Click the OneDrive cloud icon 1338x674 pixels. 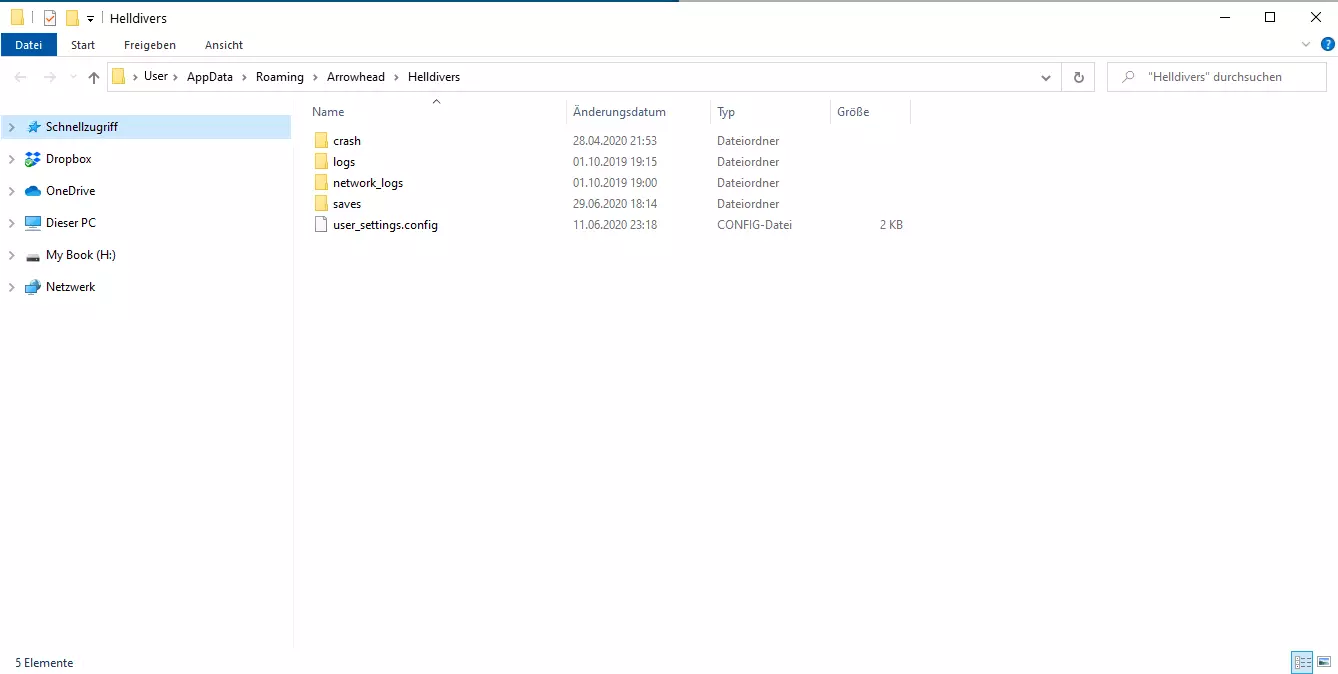pyautogui.click(x=34, y=191)
